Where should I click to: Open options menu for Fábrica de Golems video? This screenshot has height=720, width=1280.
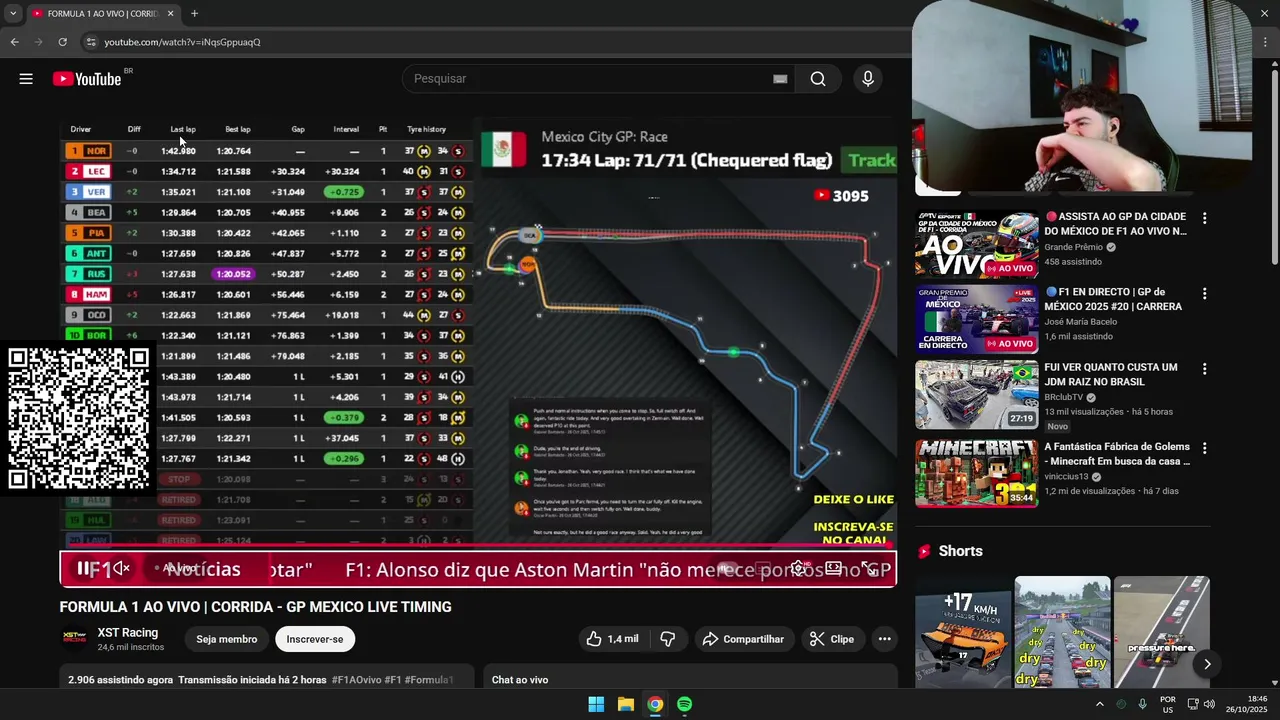(1204, 448)
